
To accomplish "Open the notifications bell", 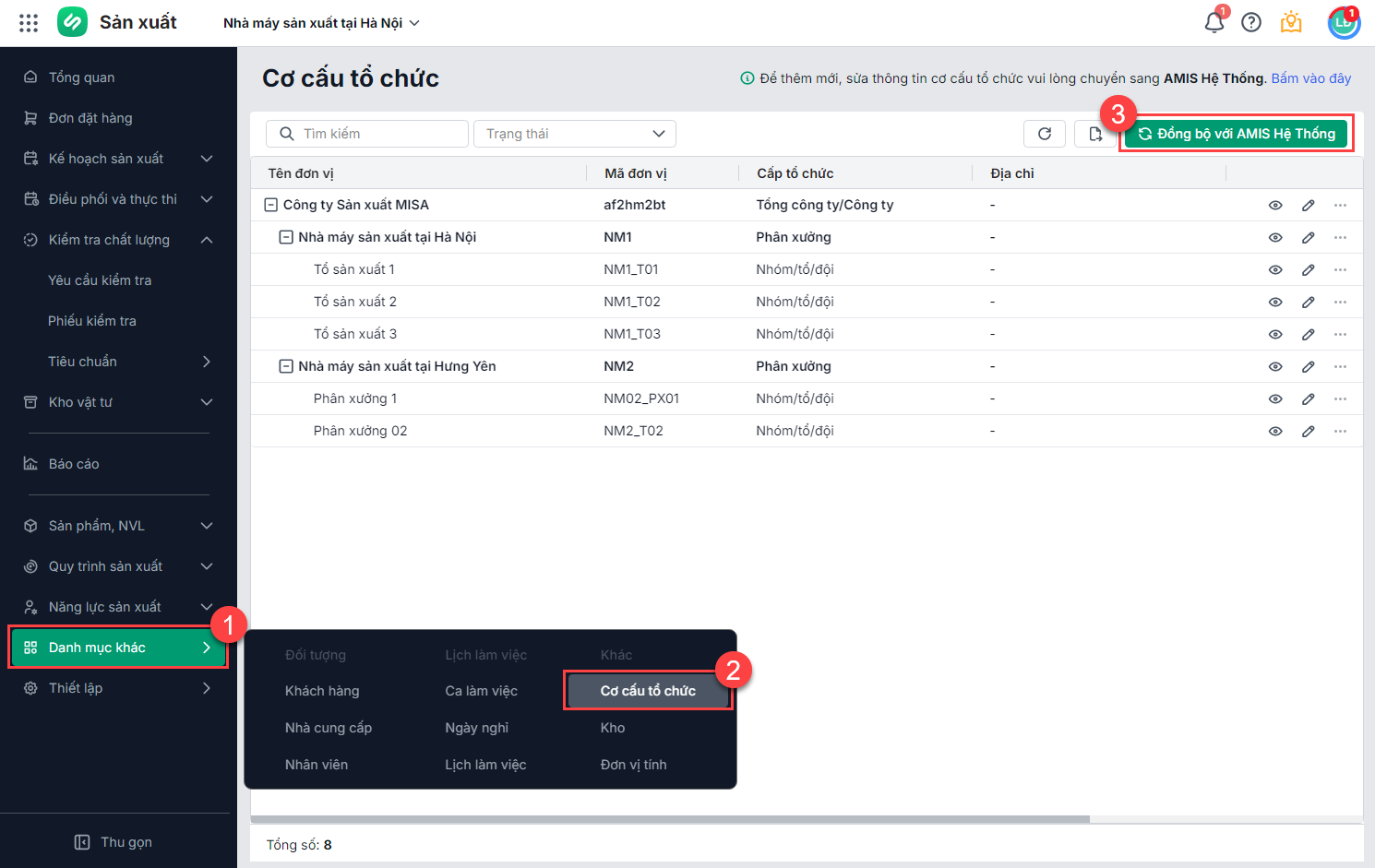I will [1214, 22].
